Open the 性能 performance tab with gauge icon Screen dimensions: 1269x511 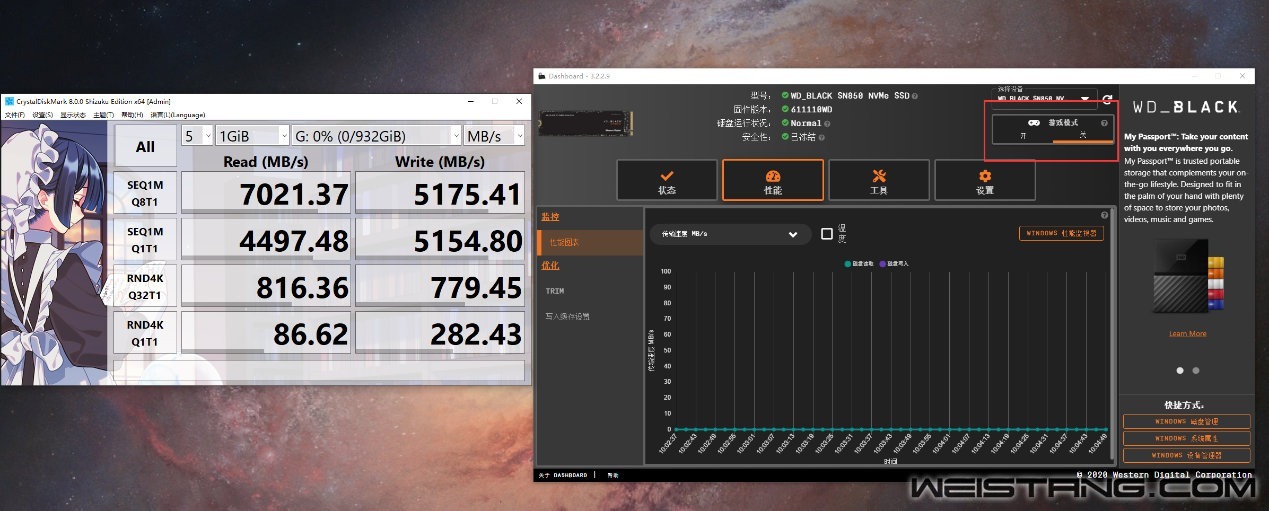(x=773, y=180)
